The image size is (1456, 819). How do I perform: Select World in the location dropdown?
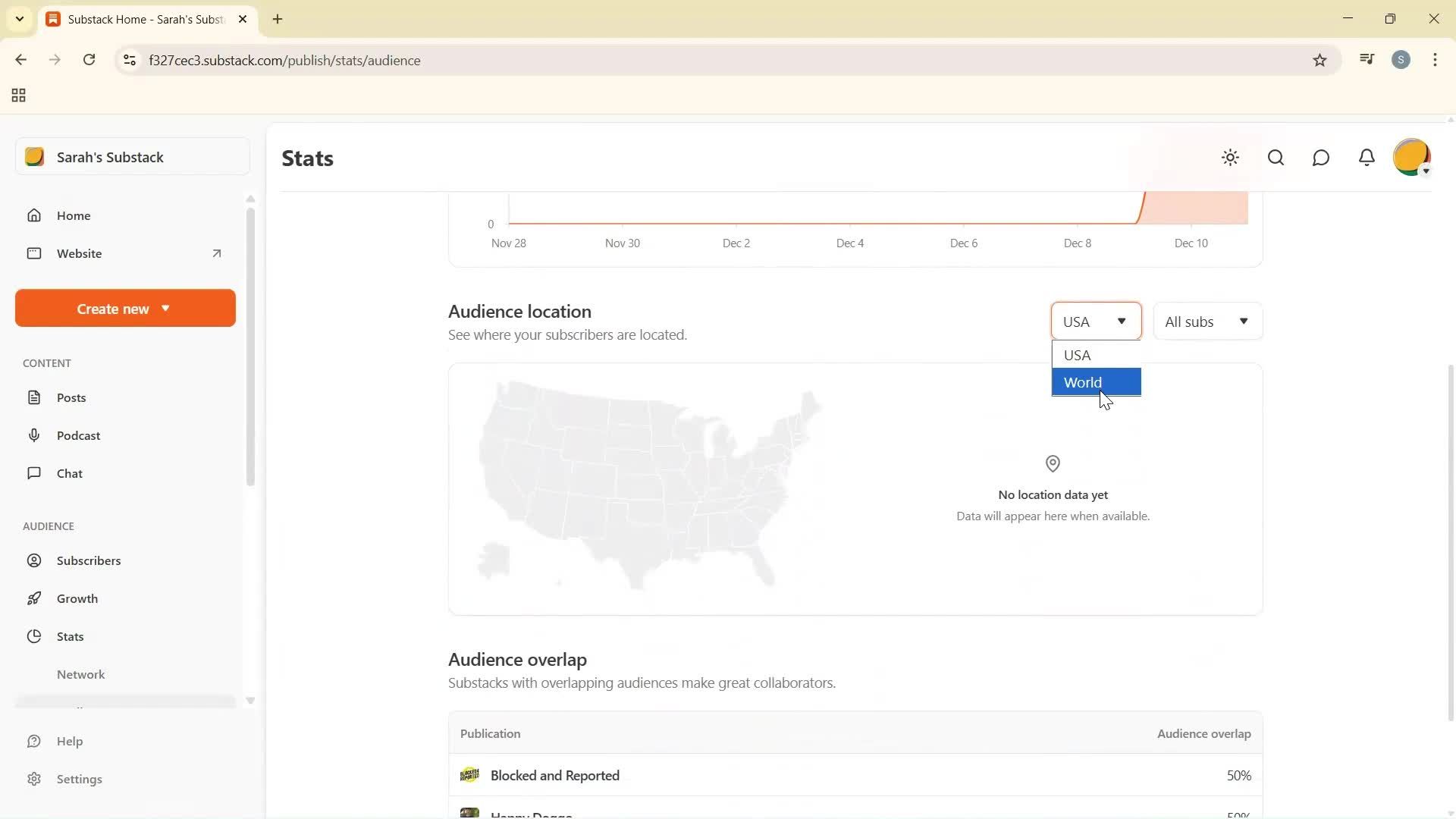point(1083,381)
